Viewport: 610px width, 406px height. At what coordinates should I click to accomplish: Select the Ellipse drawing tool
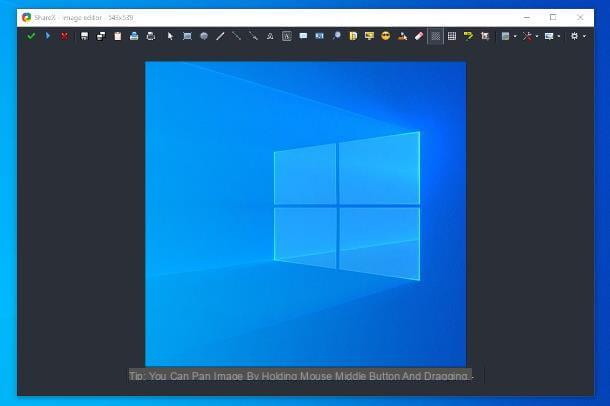click(x=204, y=36)
